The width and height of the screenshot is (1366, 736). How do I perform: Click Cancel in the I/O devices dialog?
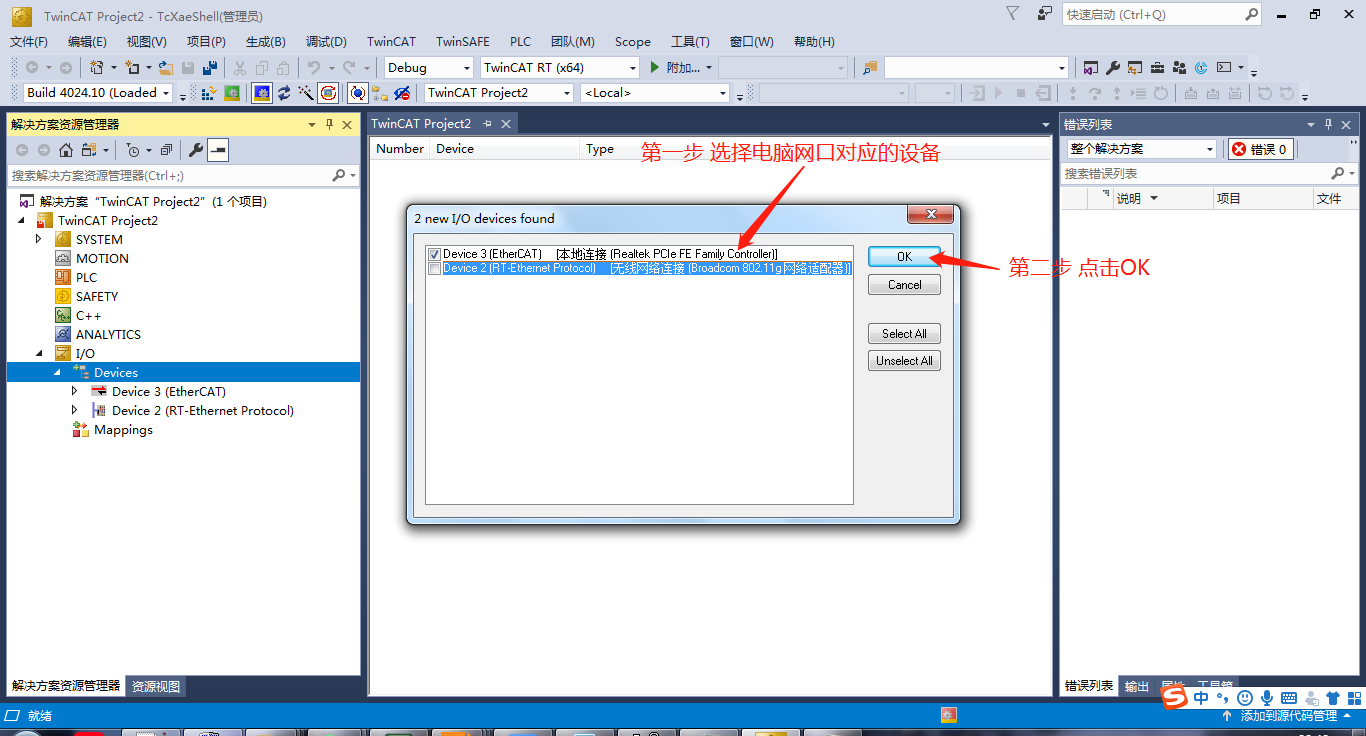pyautogui.click(x=904, y=285)
